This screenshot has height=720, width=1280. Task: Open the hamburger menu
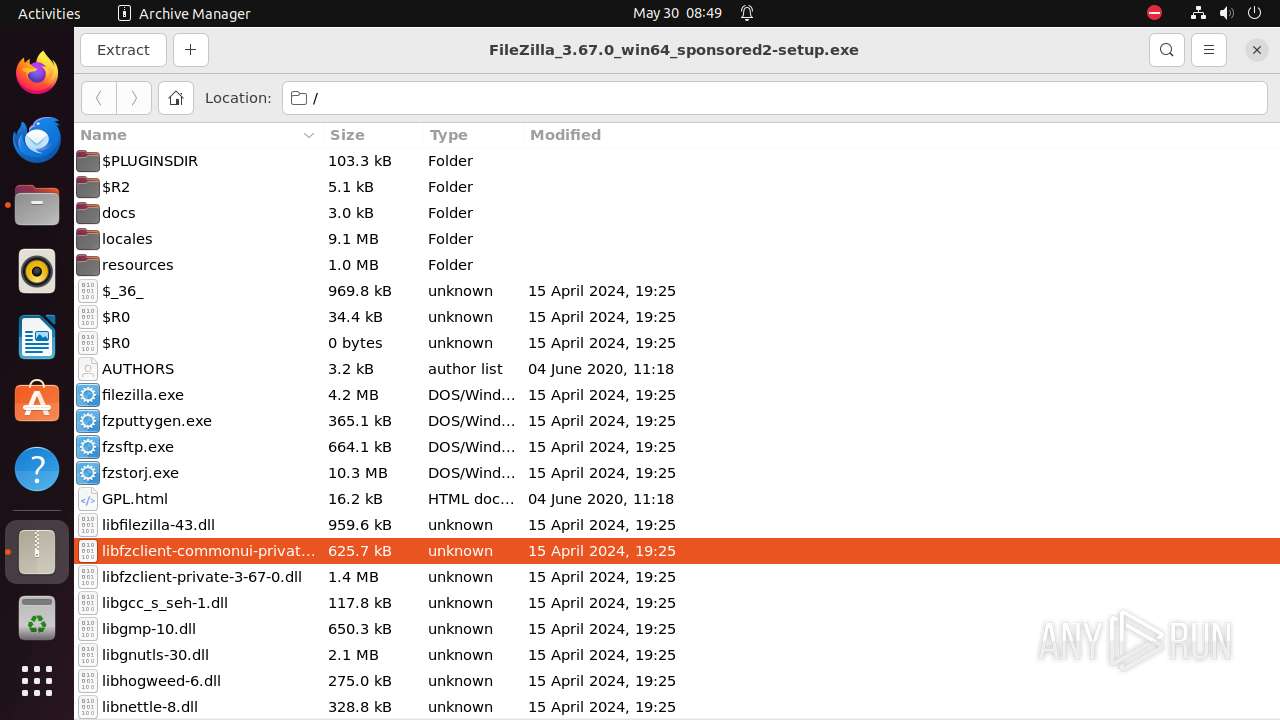pos(1208,50)
